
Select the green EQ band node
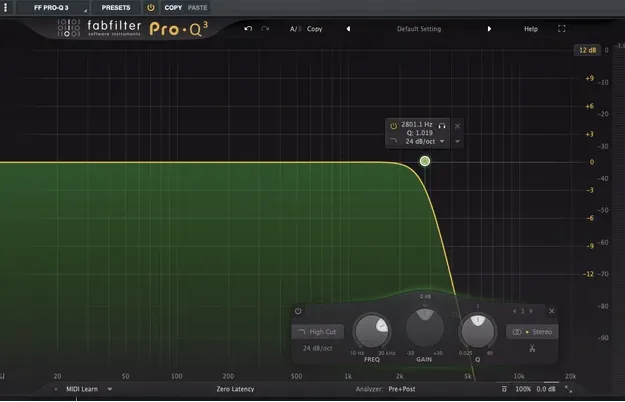click(425, 161)
